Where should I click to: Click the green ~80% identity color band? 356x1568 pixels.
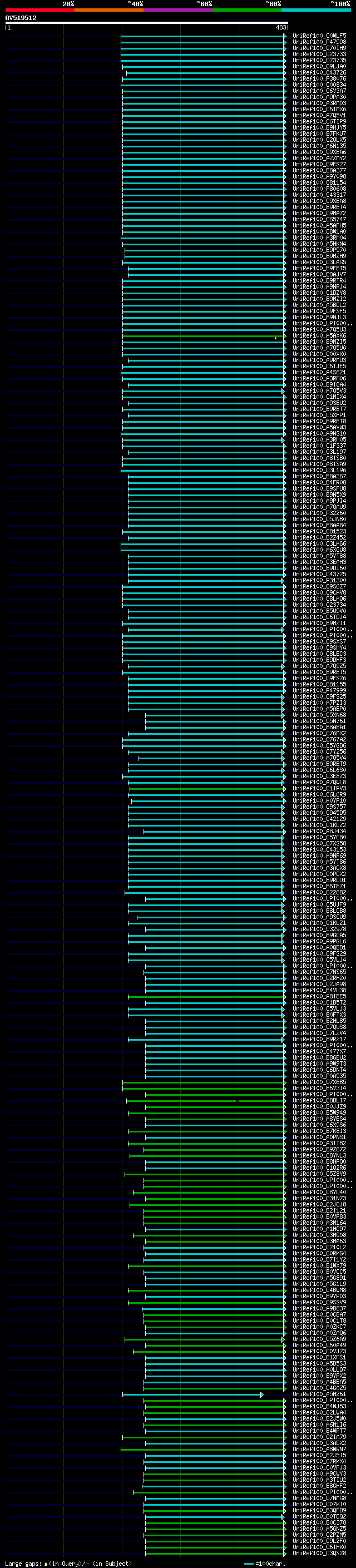tap(247, 10)
